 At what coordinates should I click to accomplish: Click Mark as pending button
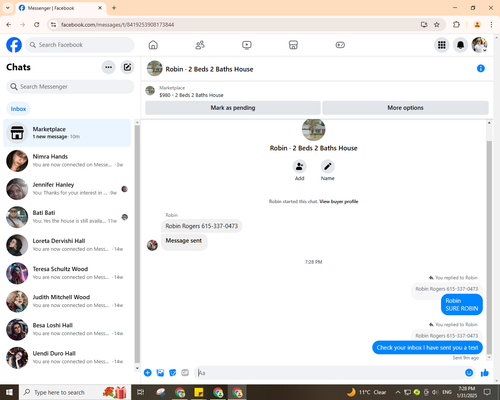tap(233, 108)
